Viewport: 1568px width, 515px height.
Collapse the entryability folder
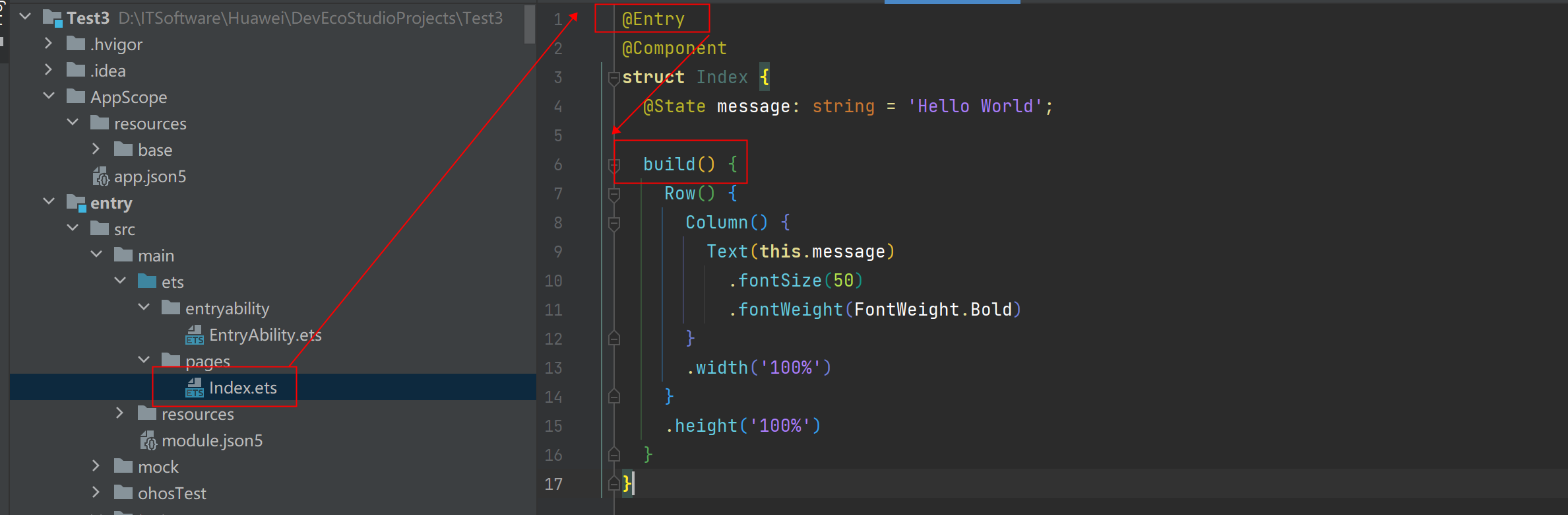pyautogui.click(x=144, y=307)
